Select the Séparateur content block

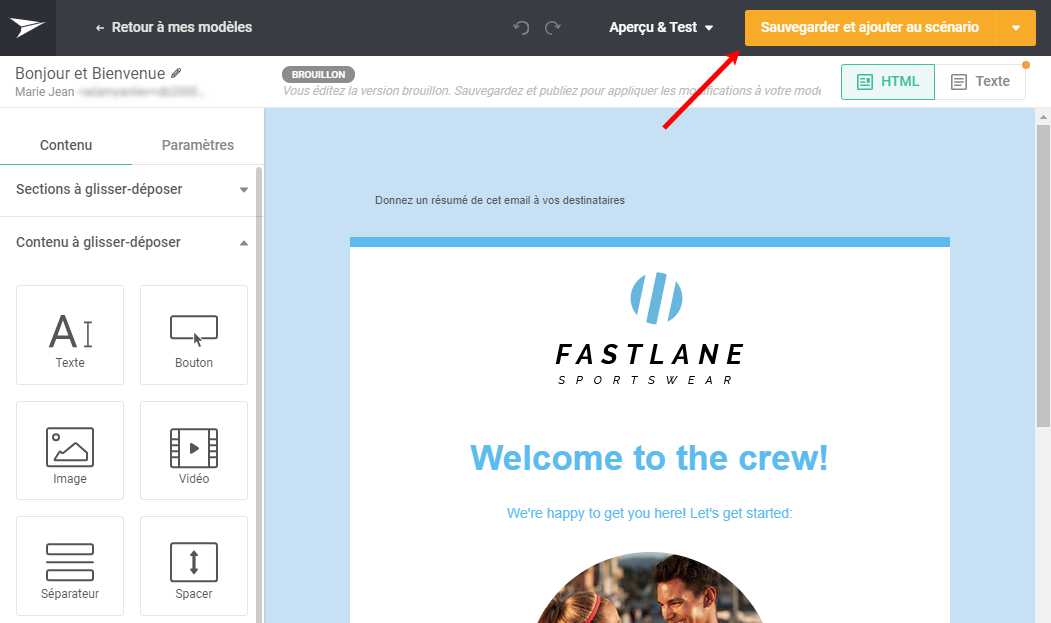click(x=70, y=566)
